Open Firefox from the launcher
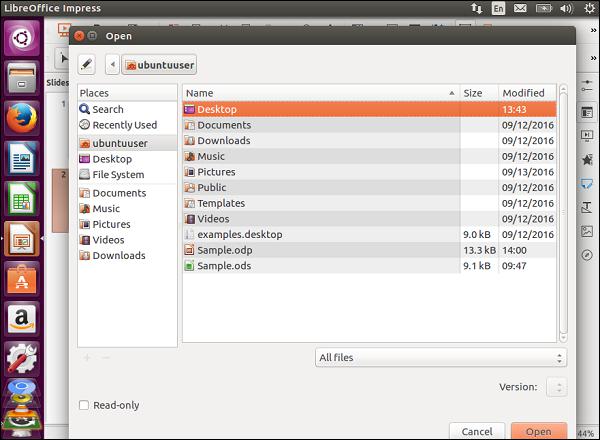 point(21,117)
